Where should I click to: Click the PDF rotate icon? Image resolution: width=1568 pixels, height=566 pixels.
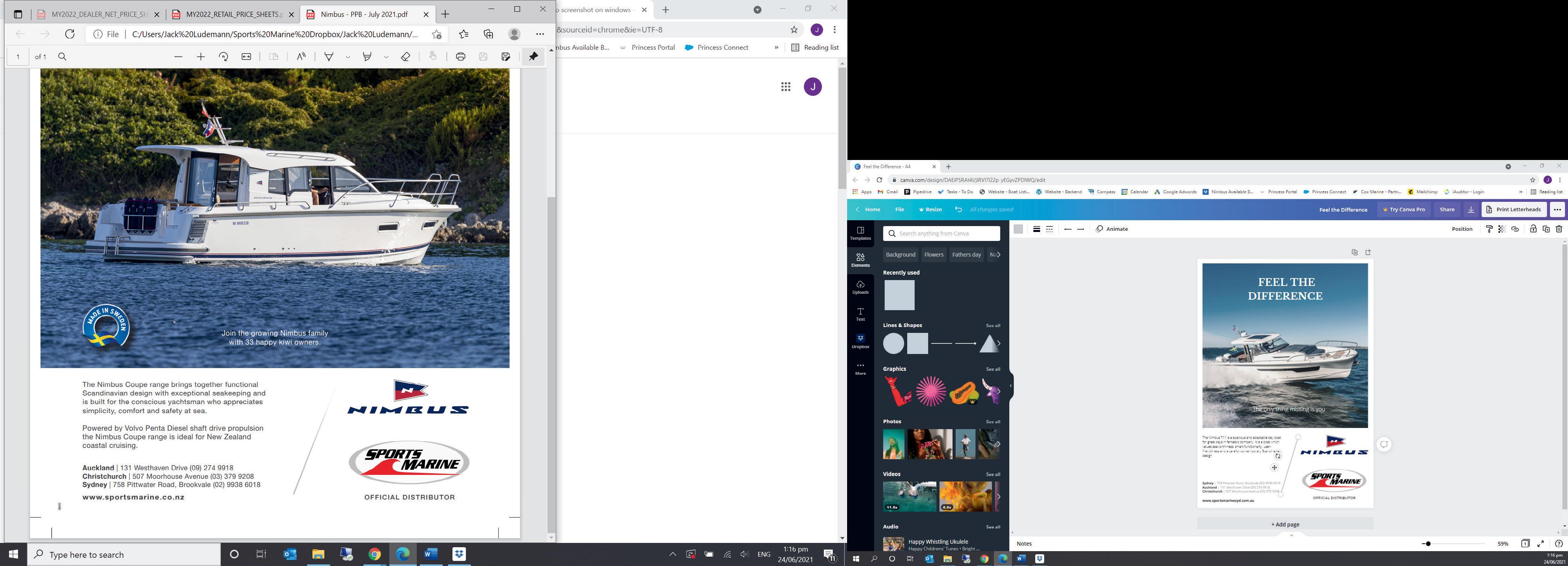[x=223, y=57]
